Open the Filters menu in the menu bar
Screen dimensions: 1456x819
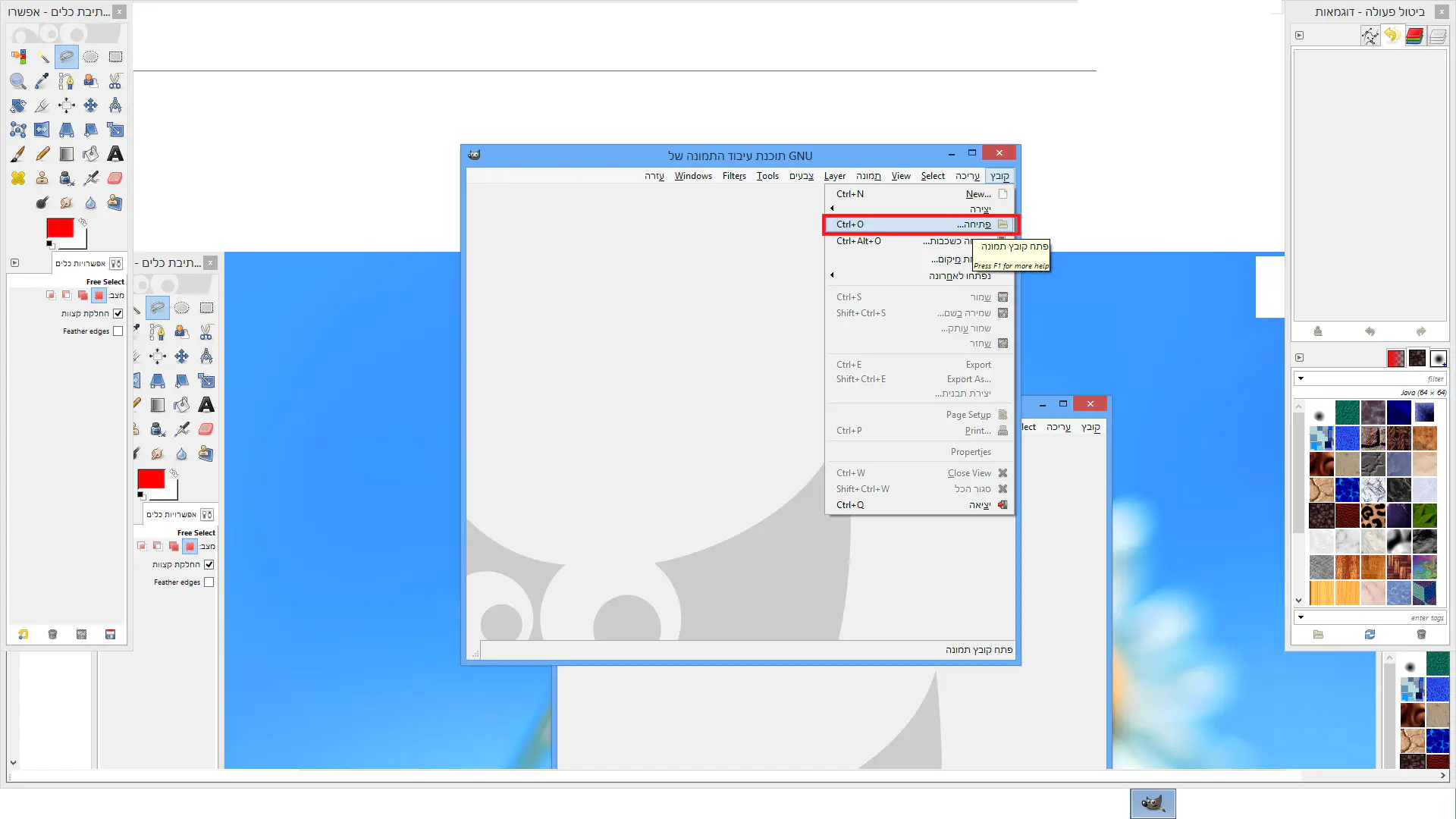734,176
